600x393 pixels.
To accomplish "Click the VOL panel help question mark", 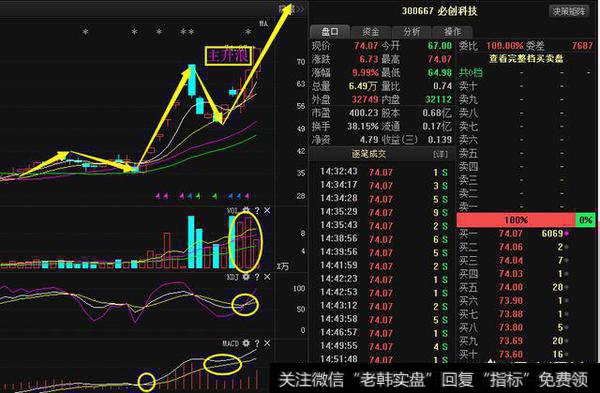I will [257, 210].
